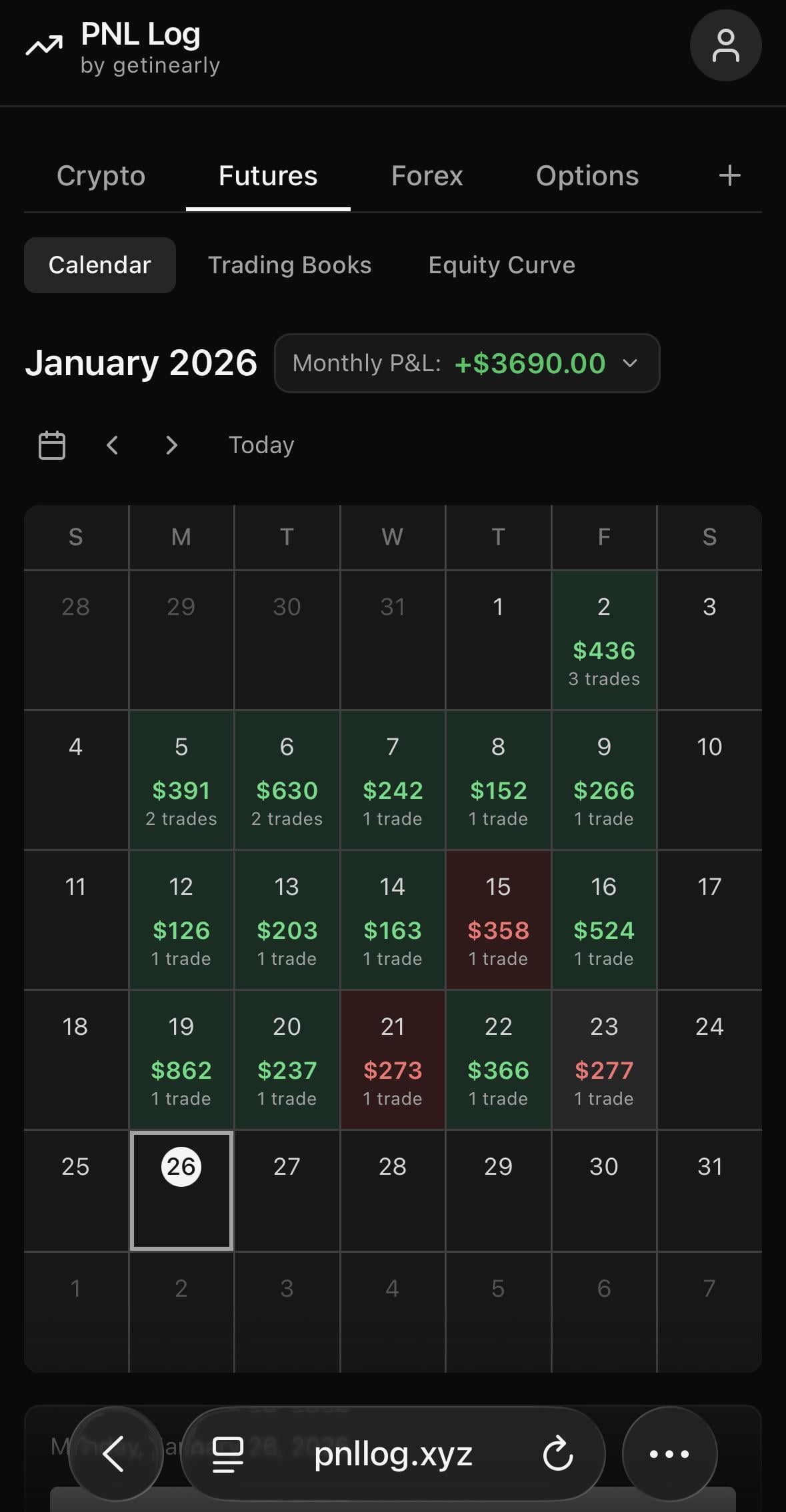Open the browser page options icon
The width and height of the screenshot is (786, 1512).
tap(228, 1453)
